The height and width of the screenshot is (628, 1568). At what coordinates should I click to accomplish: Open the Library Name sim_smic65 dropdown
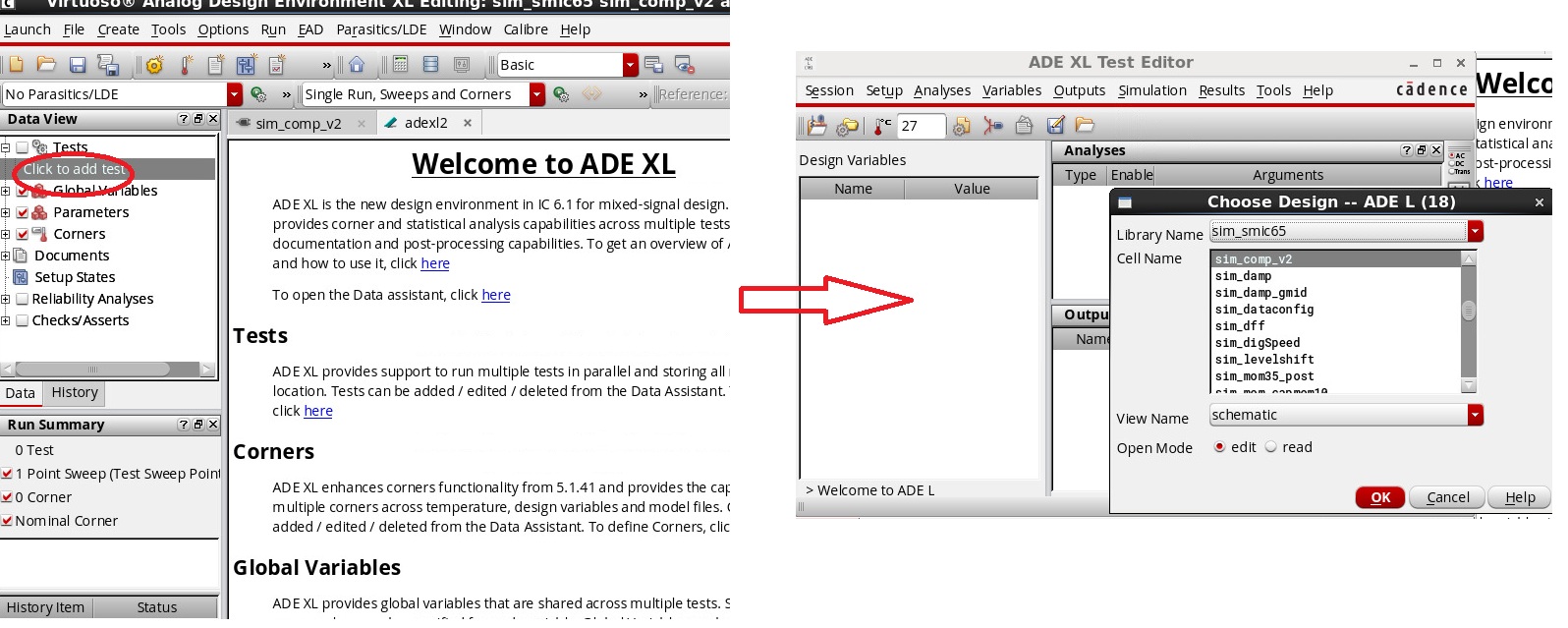click(1475, 232)
